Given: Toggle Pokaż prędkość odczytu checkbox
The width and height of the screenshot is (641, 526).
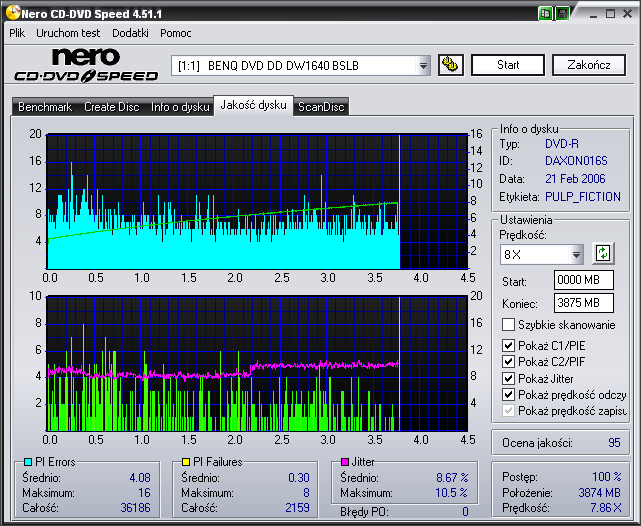Looking at the screenshot, I should [x=508, y=395].
